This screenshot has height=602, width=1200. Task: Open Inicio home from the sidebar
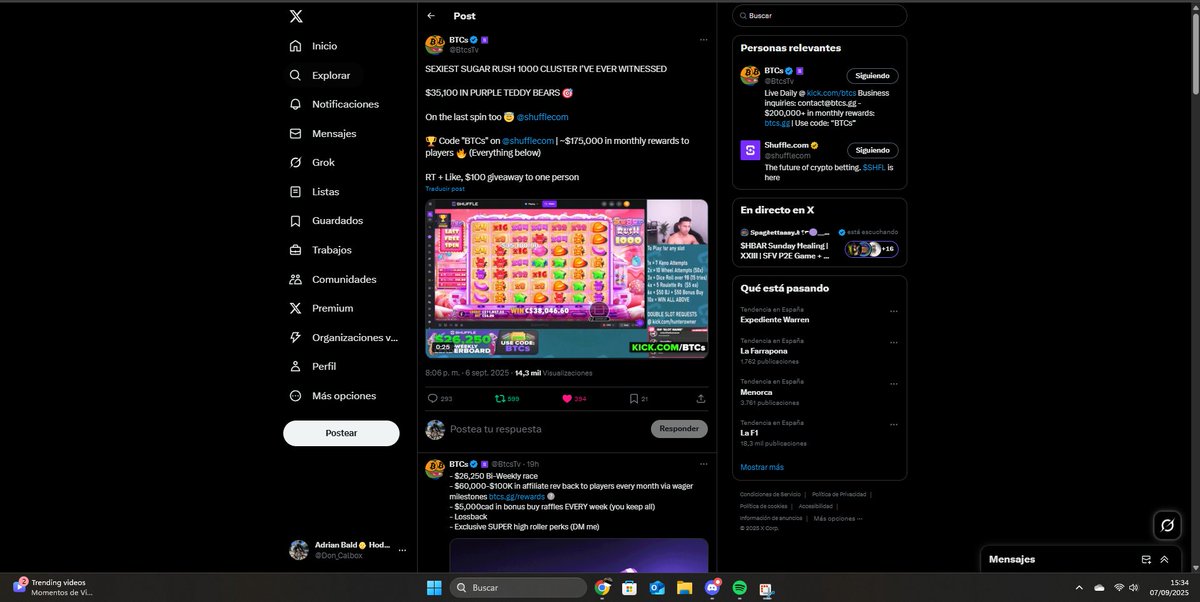(x=313, y=46)
